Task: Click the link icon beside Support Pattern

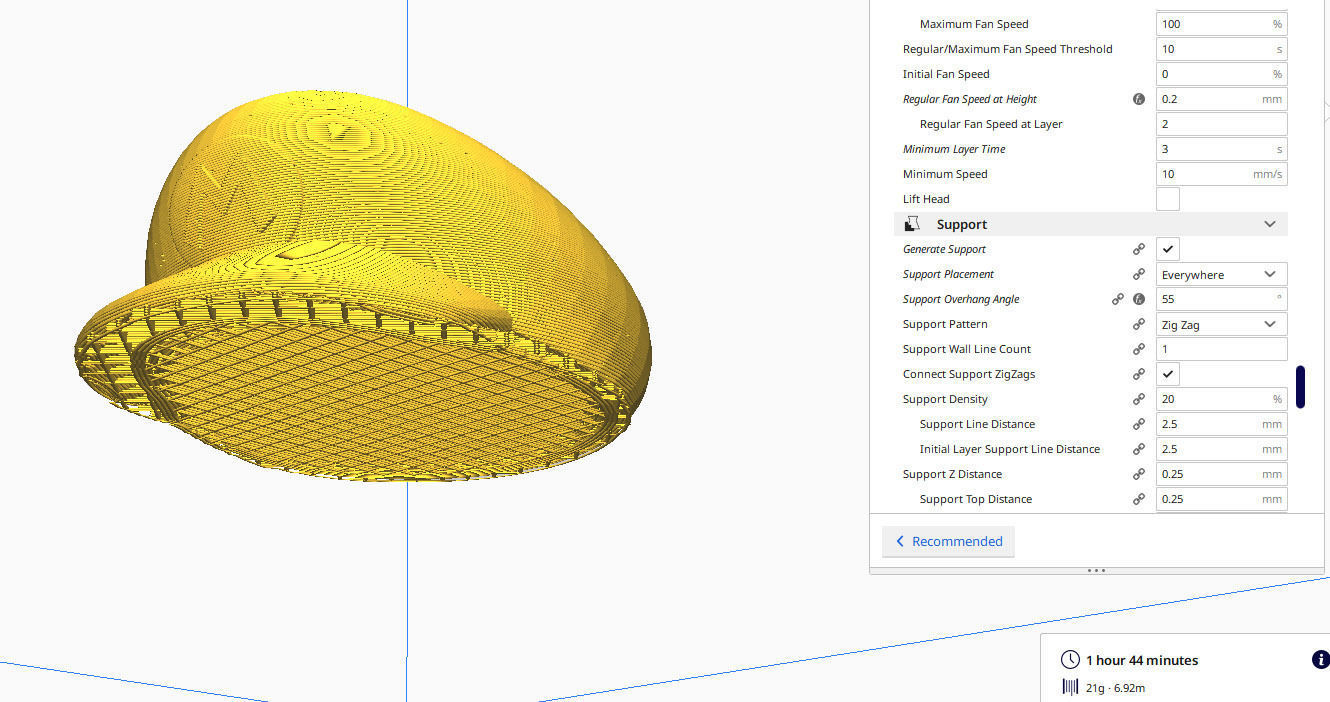Action: click(1138, 324)
